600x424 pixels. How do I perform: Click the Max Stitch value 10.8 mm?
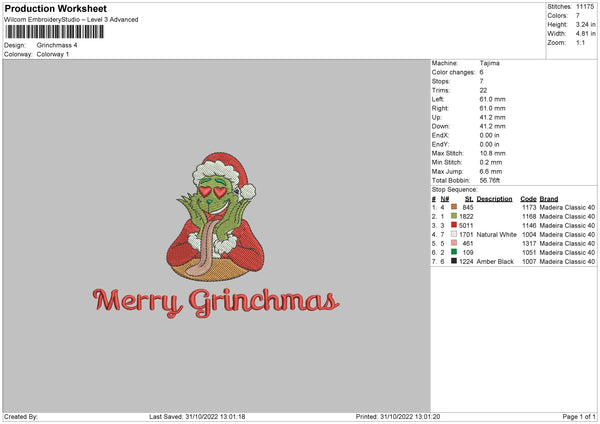point(492,153)
